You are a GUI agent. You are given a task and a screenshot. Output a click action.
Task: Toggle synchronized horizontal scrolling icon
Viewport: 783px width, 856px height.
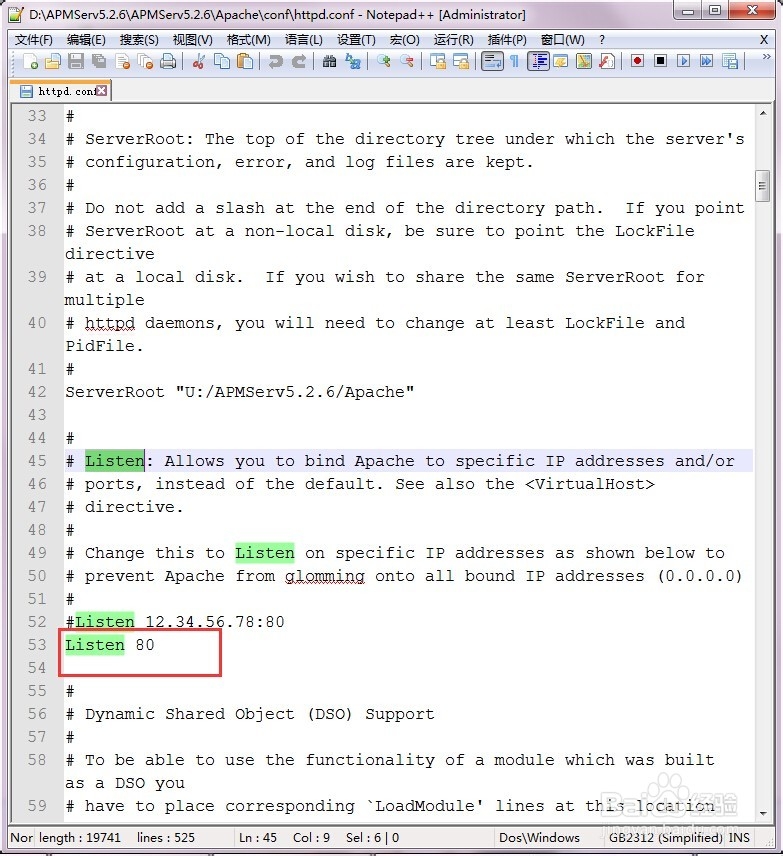click(x=461, y=61)
